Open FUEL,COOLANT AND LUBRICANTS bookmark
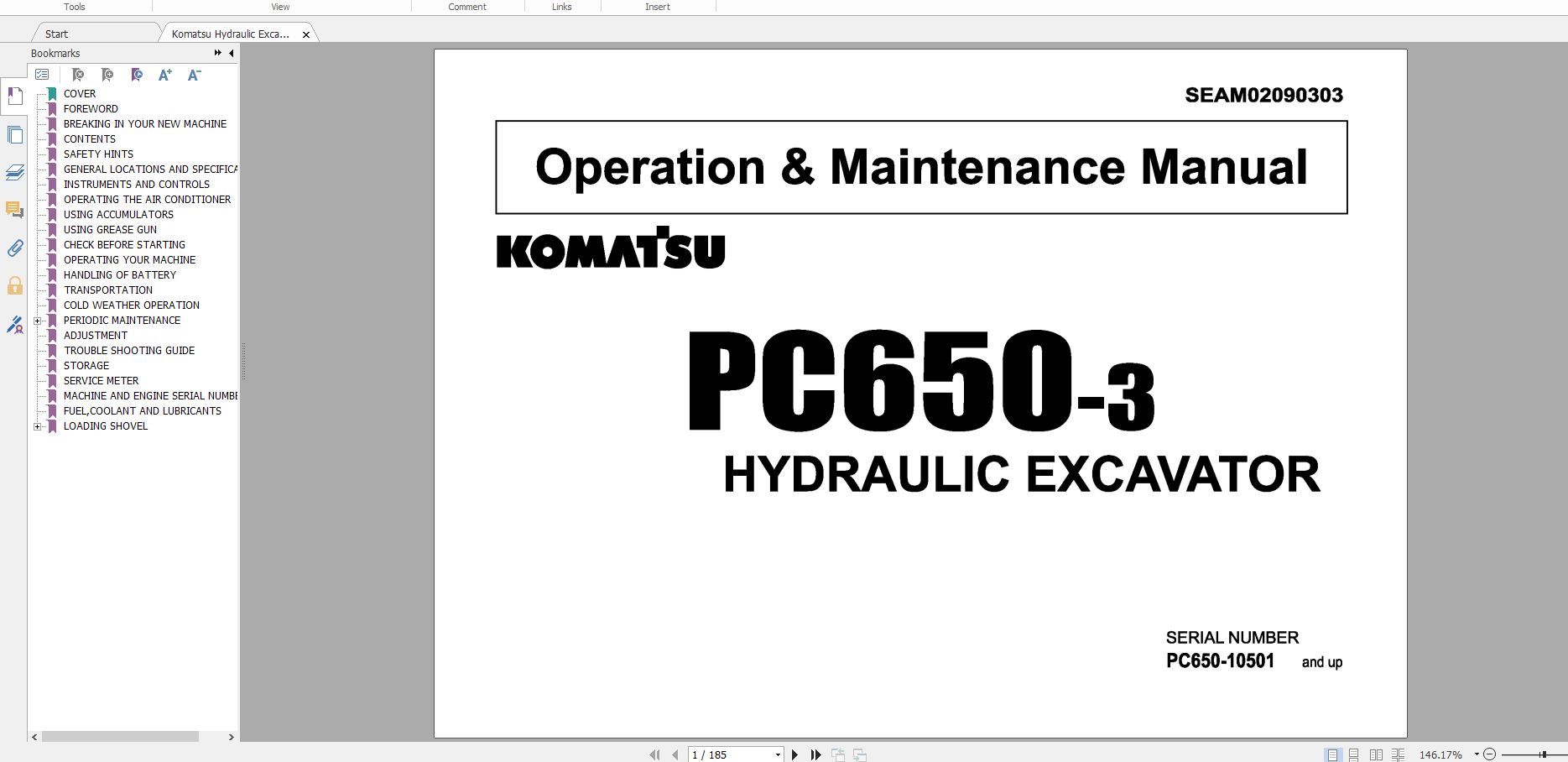This screenshot has width=1568, height=762. 143,411
